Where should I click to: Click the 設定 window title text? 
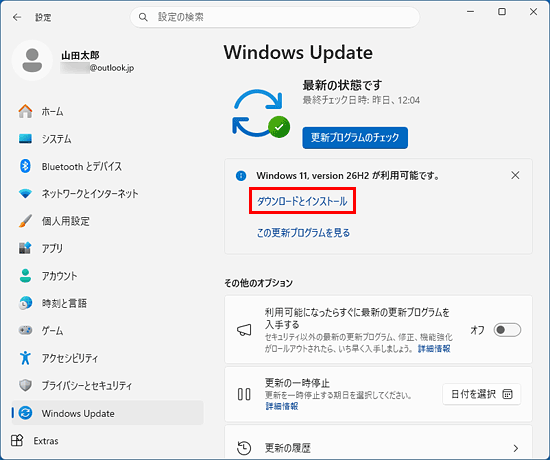point(43,17)
